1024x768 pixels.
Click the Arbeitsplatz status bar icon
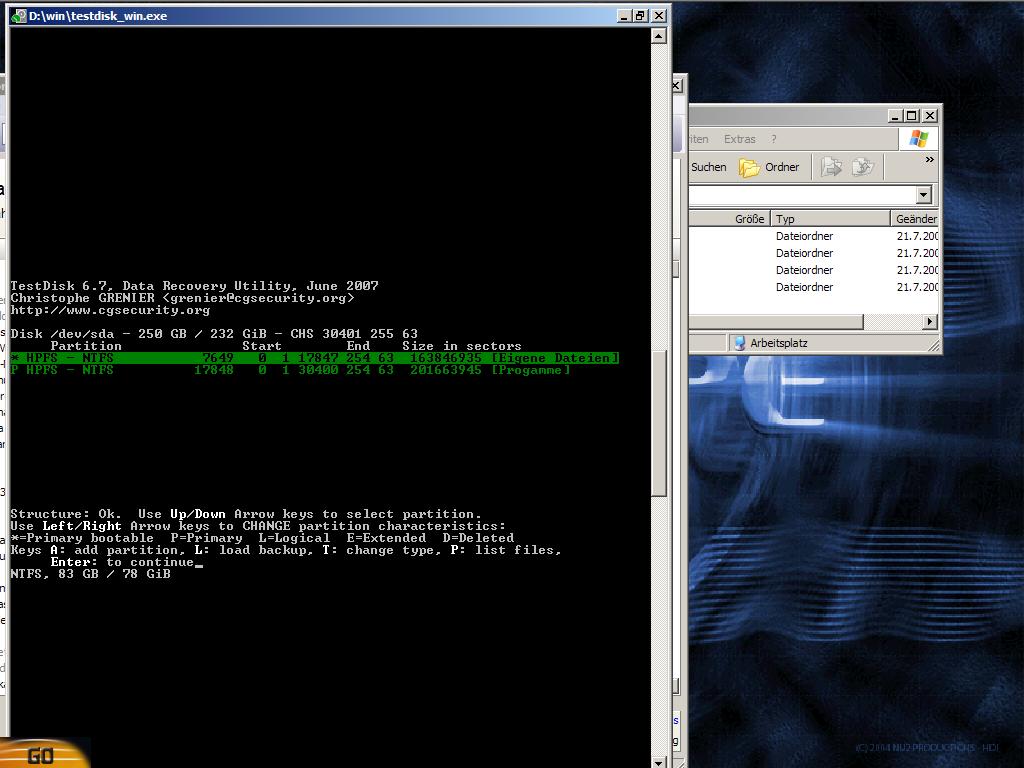(739, 343)
